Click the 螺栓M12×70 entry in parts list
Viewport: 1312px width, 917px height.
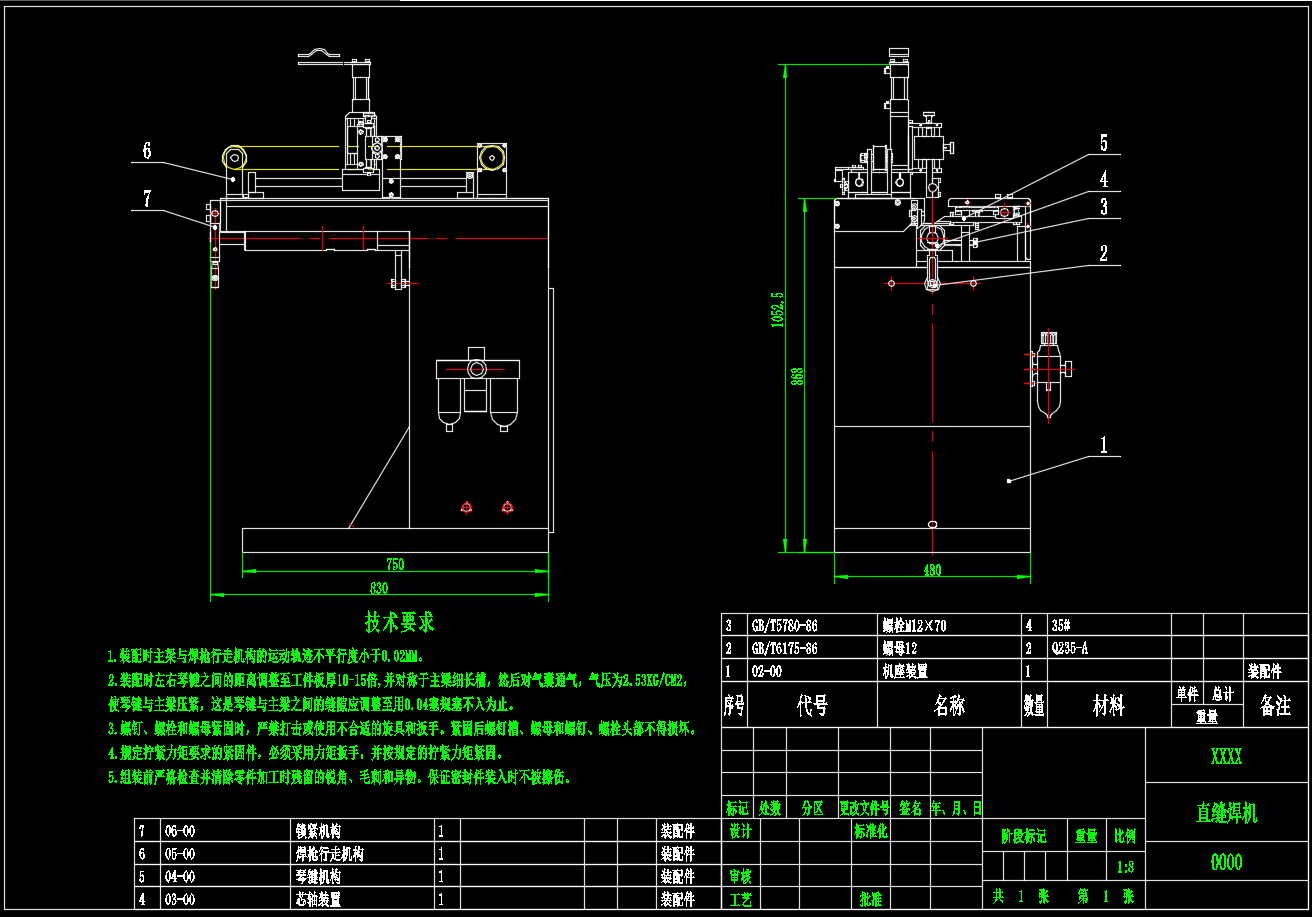pos(913,626)
